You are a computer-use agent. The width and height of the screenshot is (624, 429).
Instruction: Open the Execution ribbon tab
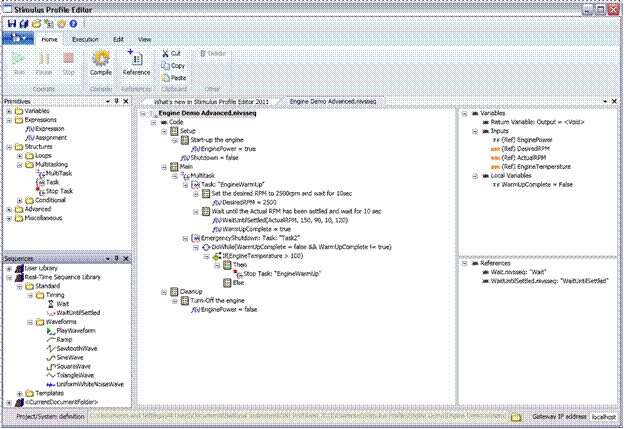(85, 39)
